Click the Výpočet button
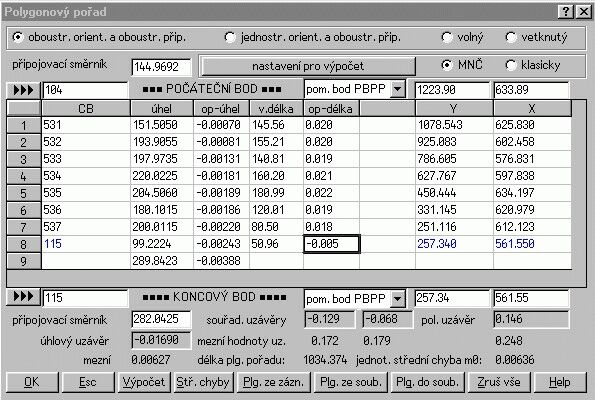The width and height of the screenshot is (595, 400). [x=144, y=382]
